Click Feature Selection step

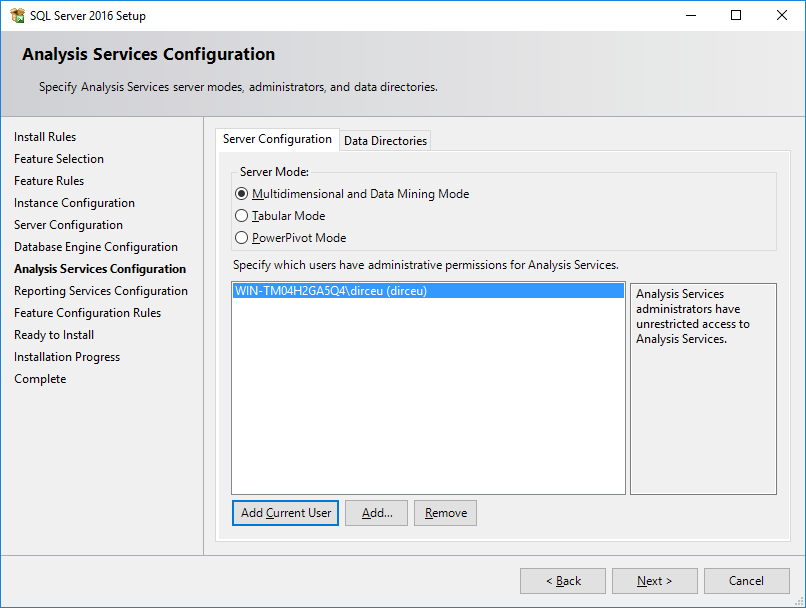click(59, 159)
